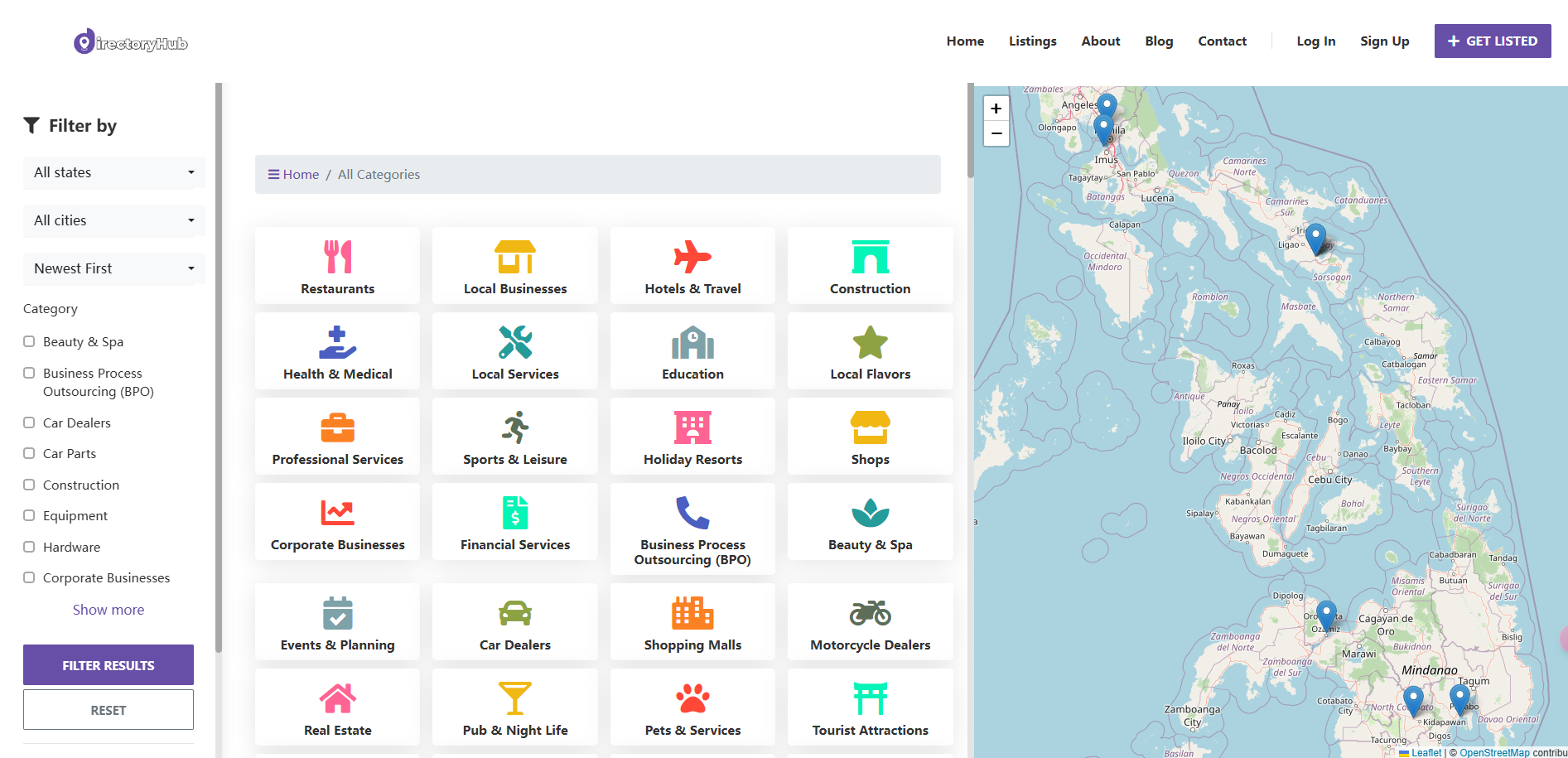
Task: Select the Car Dealers car icon
Action: 514,613
